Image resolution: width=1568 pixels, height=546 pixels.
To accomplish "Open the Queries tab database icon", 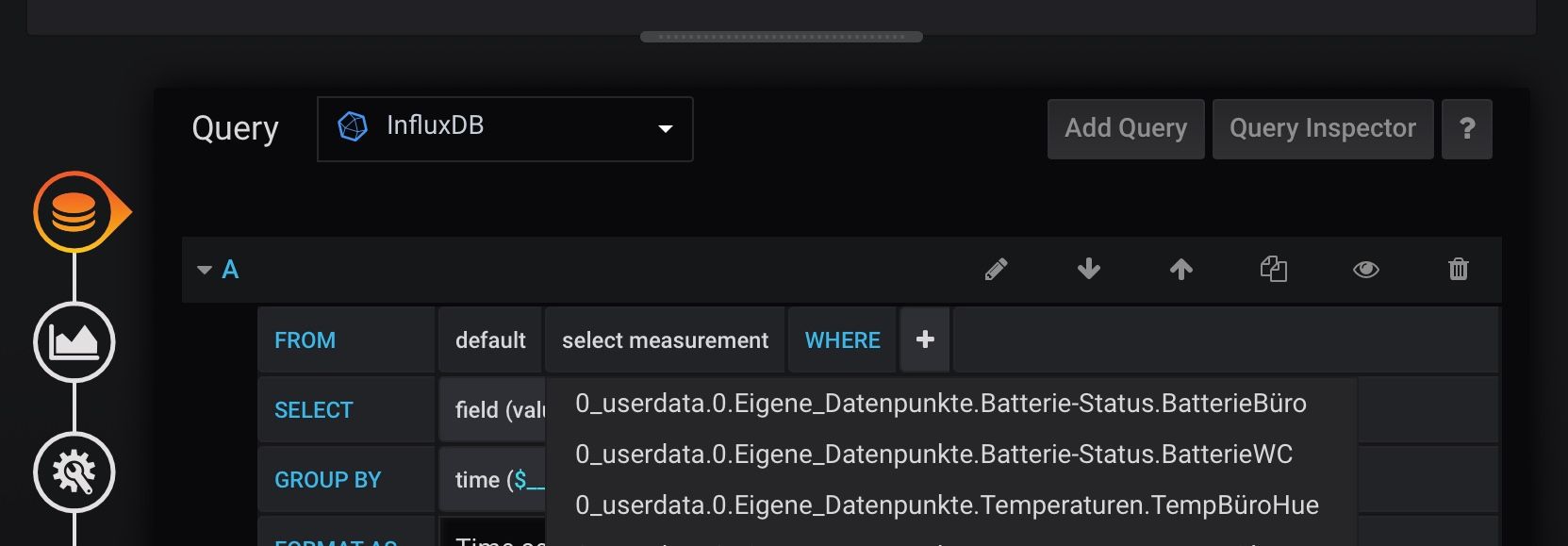I will point(74,212).
